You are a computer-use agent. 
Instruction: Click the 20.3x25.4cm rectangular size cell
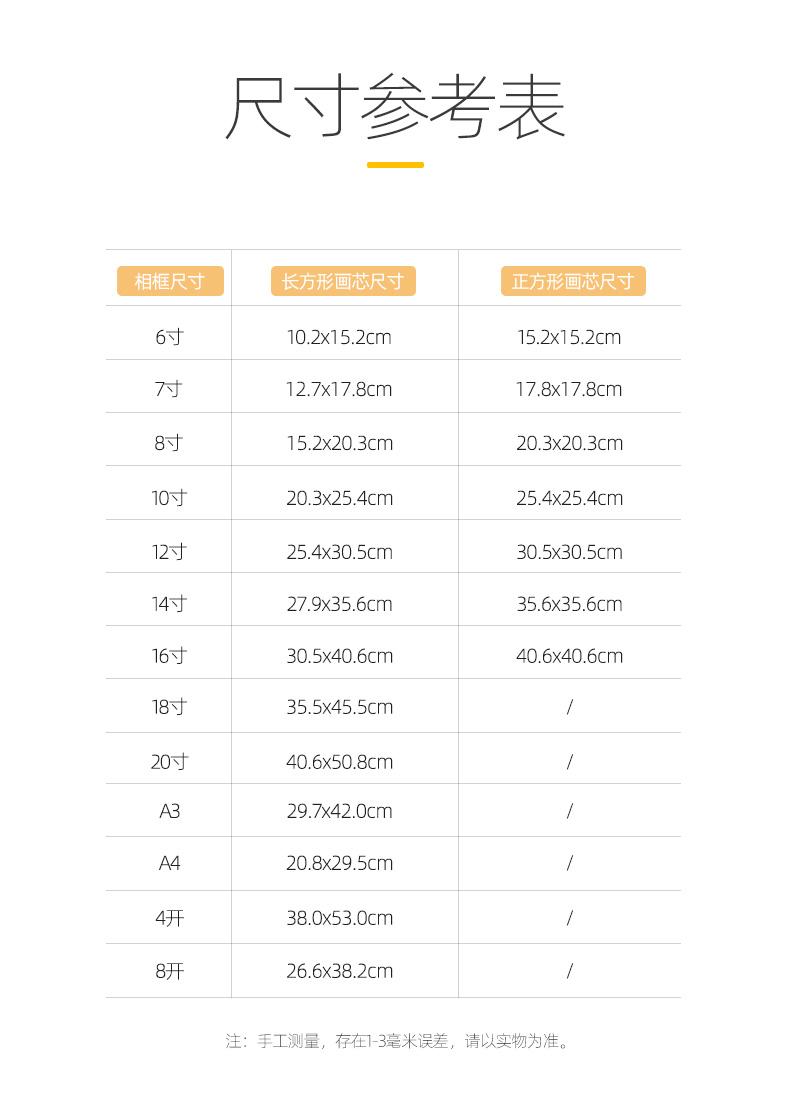(x=339, y=498)
